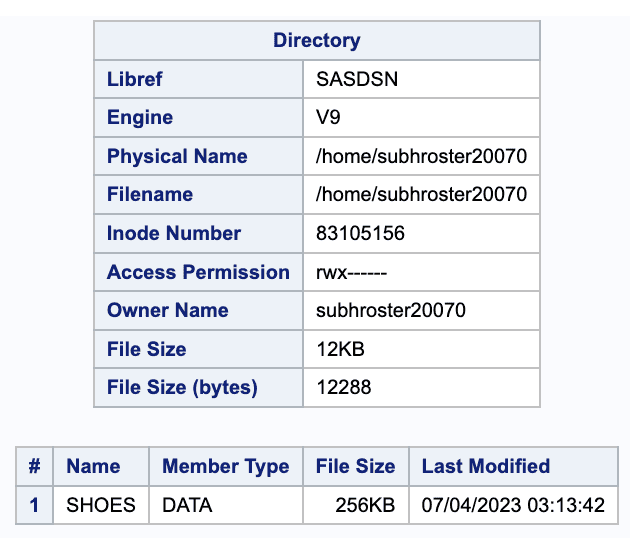
Task: Click the 12KB file size value
Action: (337, 349)
